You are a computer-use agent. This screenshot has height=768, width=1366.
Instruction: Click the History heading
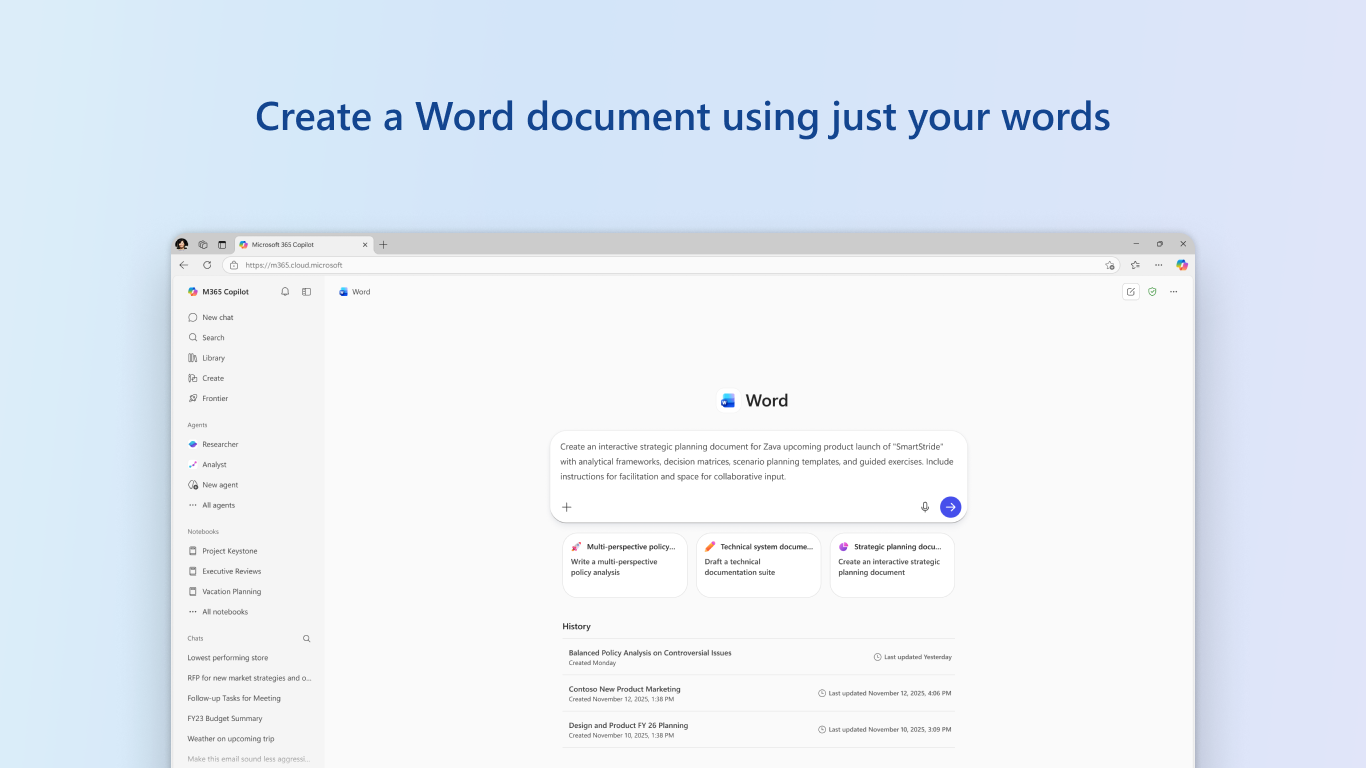point(577,626)
